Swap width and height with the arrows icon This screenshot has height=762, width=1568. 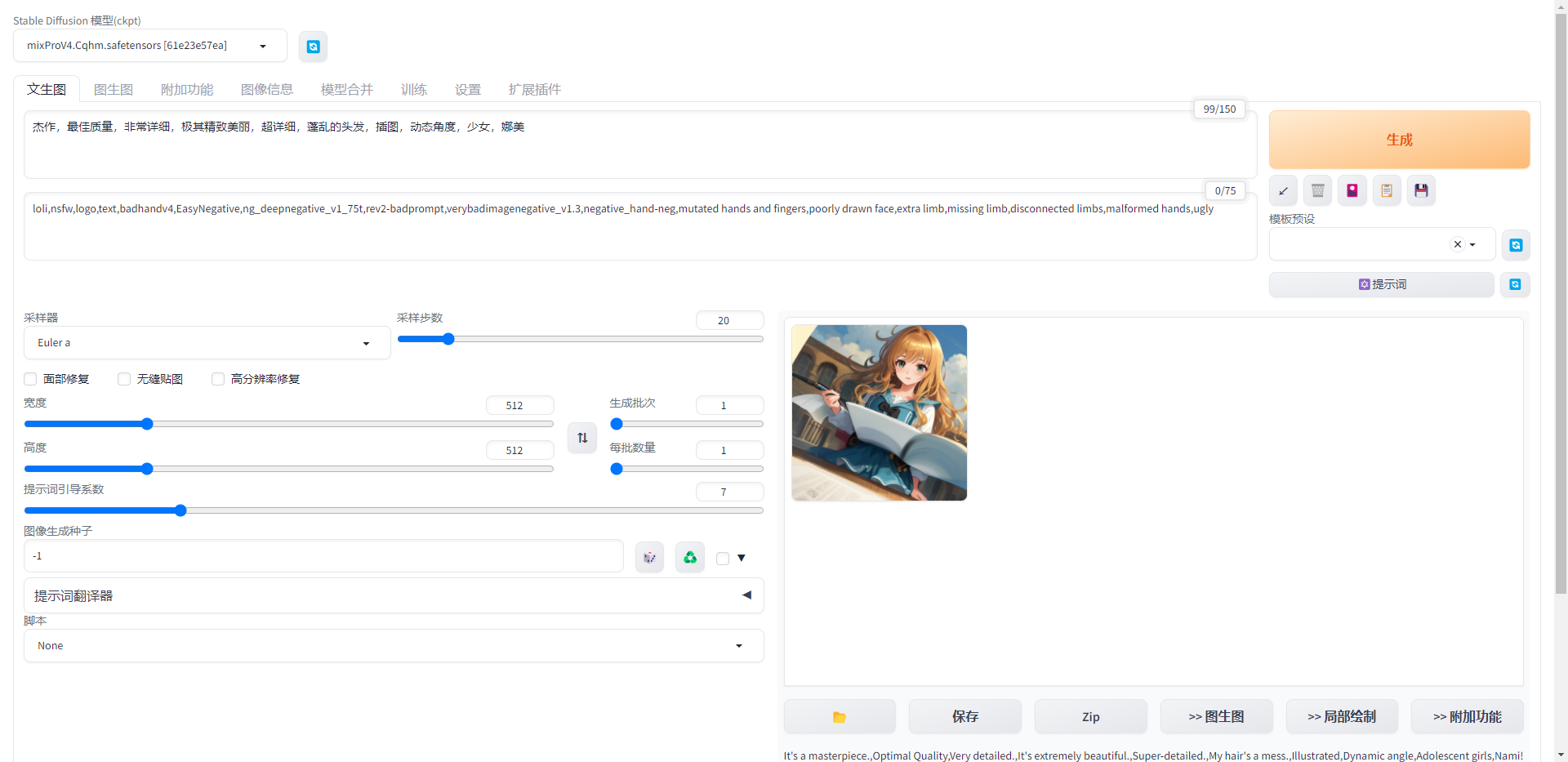(582, 438)
